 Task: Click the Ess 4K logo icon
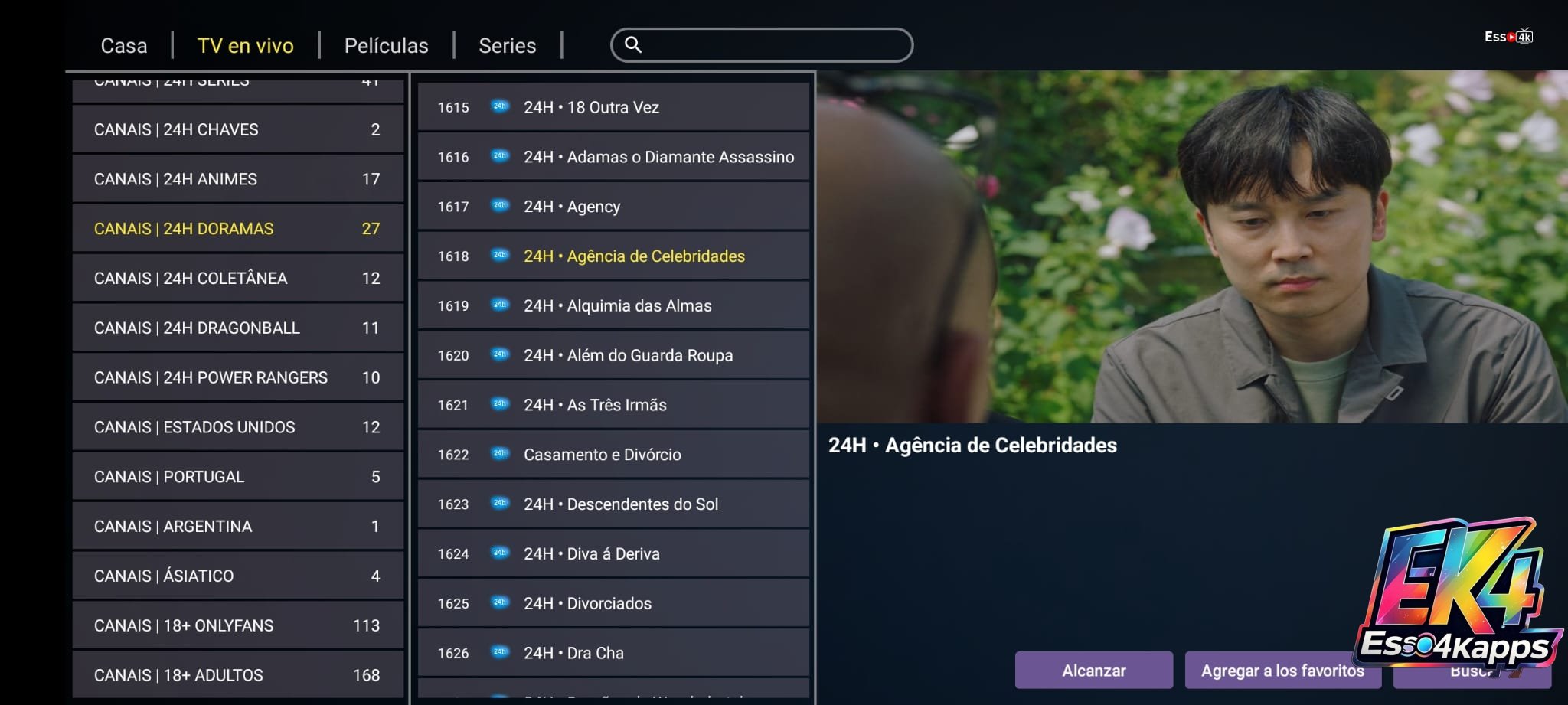tap(1508, 36)
